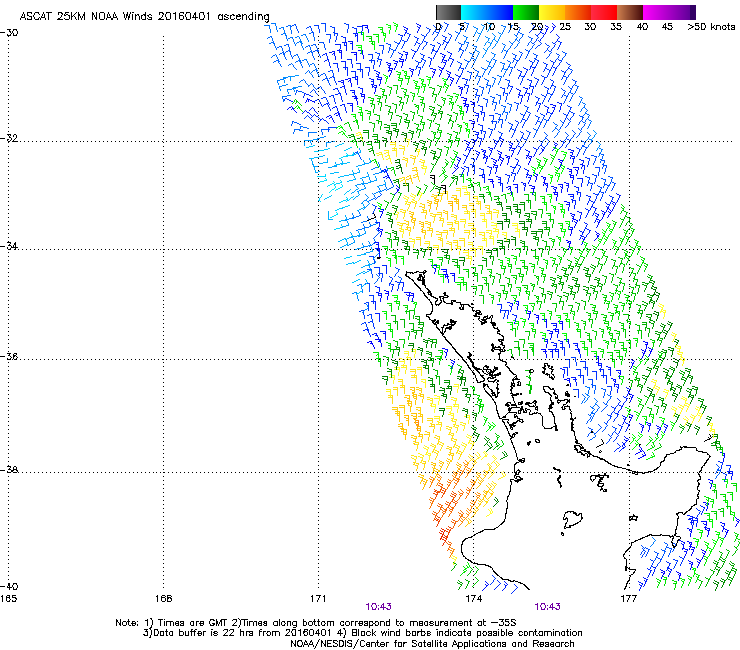Select the gray 0–5 knots legend segment
Screen dimensions: 740x650
[x=448, y=12]
